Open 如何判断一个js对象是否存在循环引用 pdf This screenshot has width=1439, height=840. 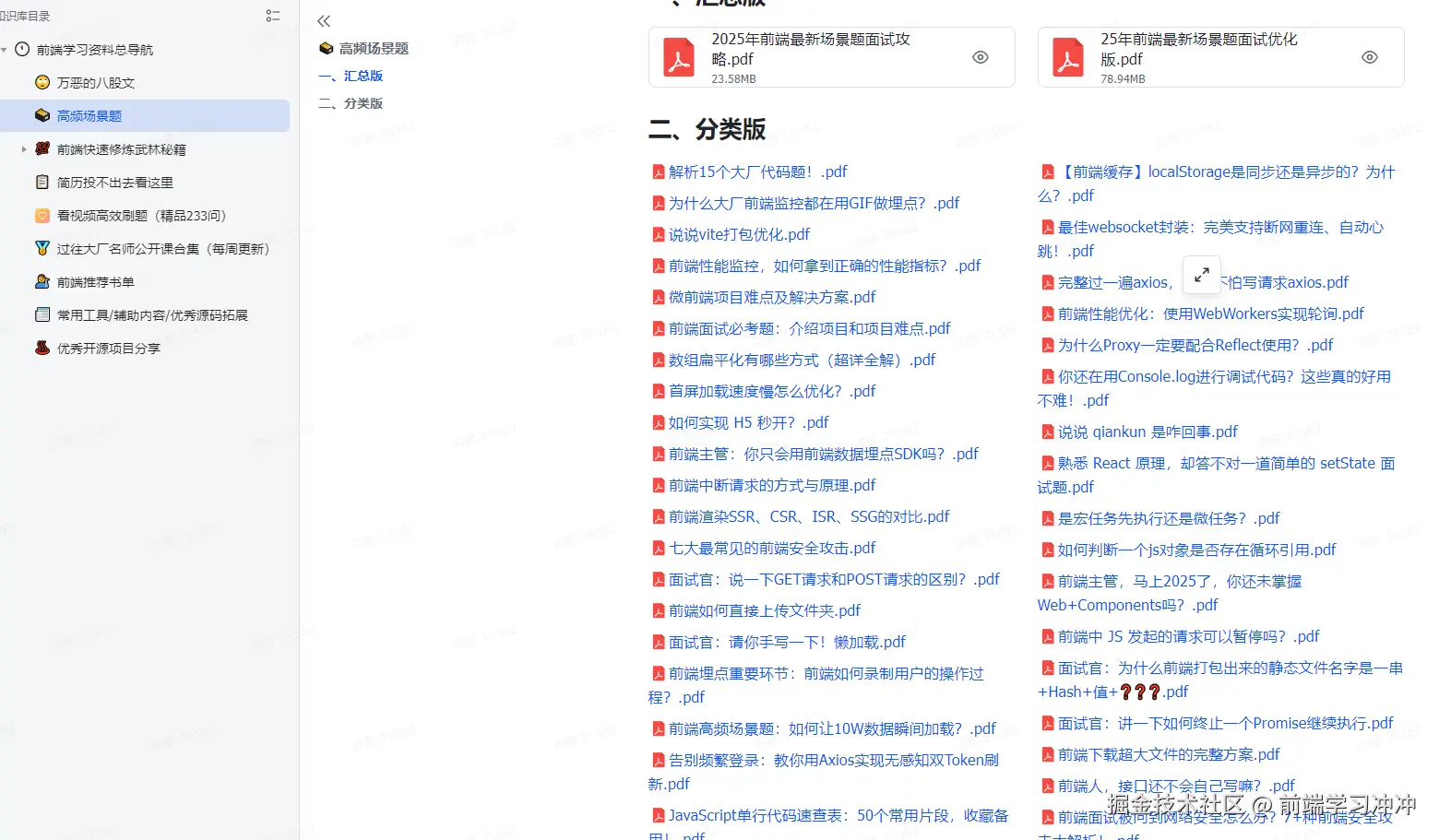pyautogui.click(x=1197, y=550)
